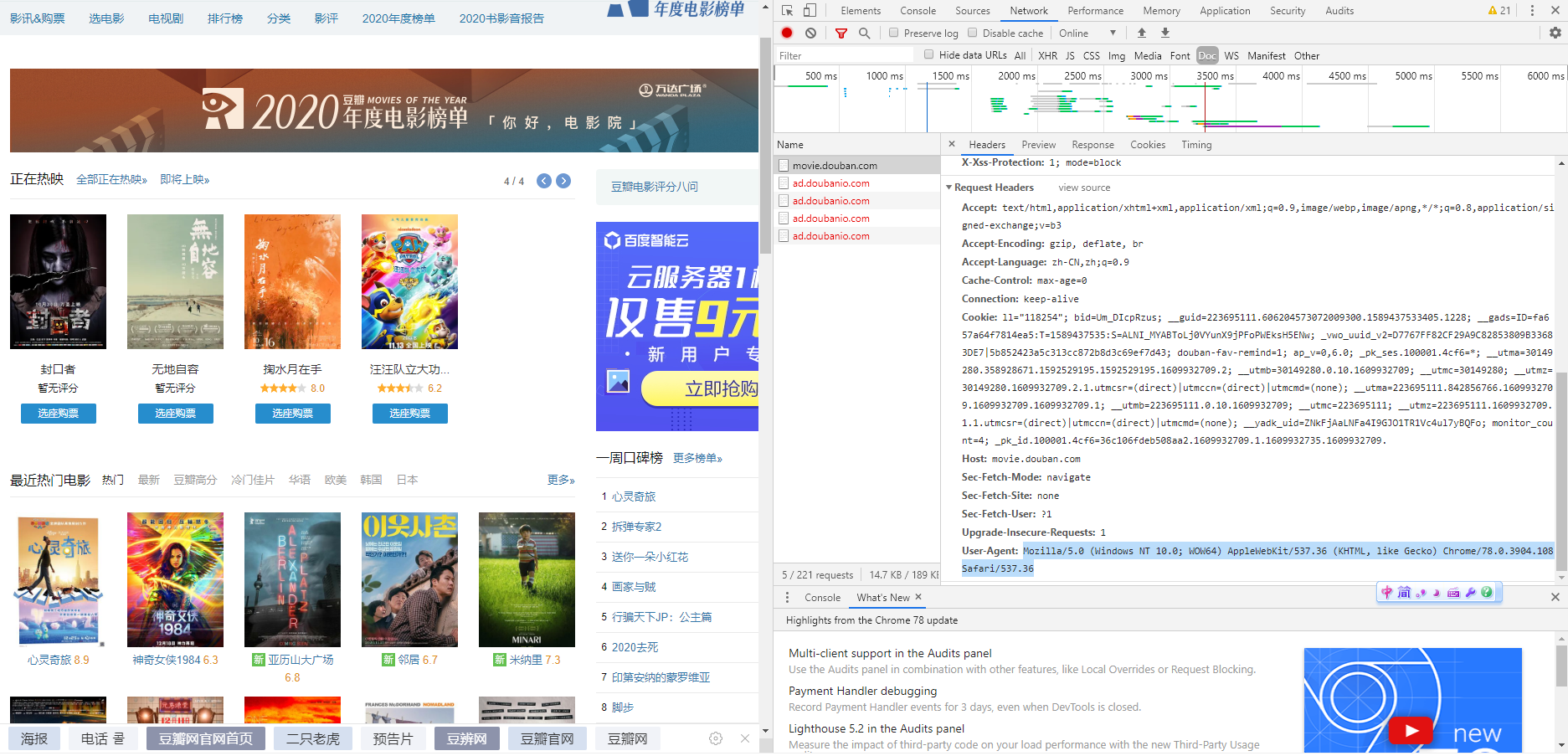Close the DevTools drawer

(1555, 597)
